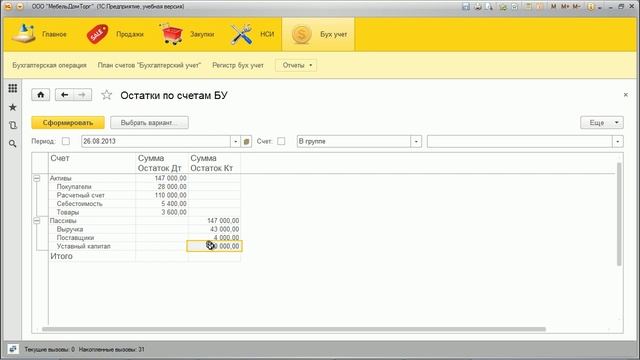Click the Сумма Остаток Кт header

(x=214, y=163)
